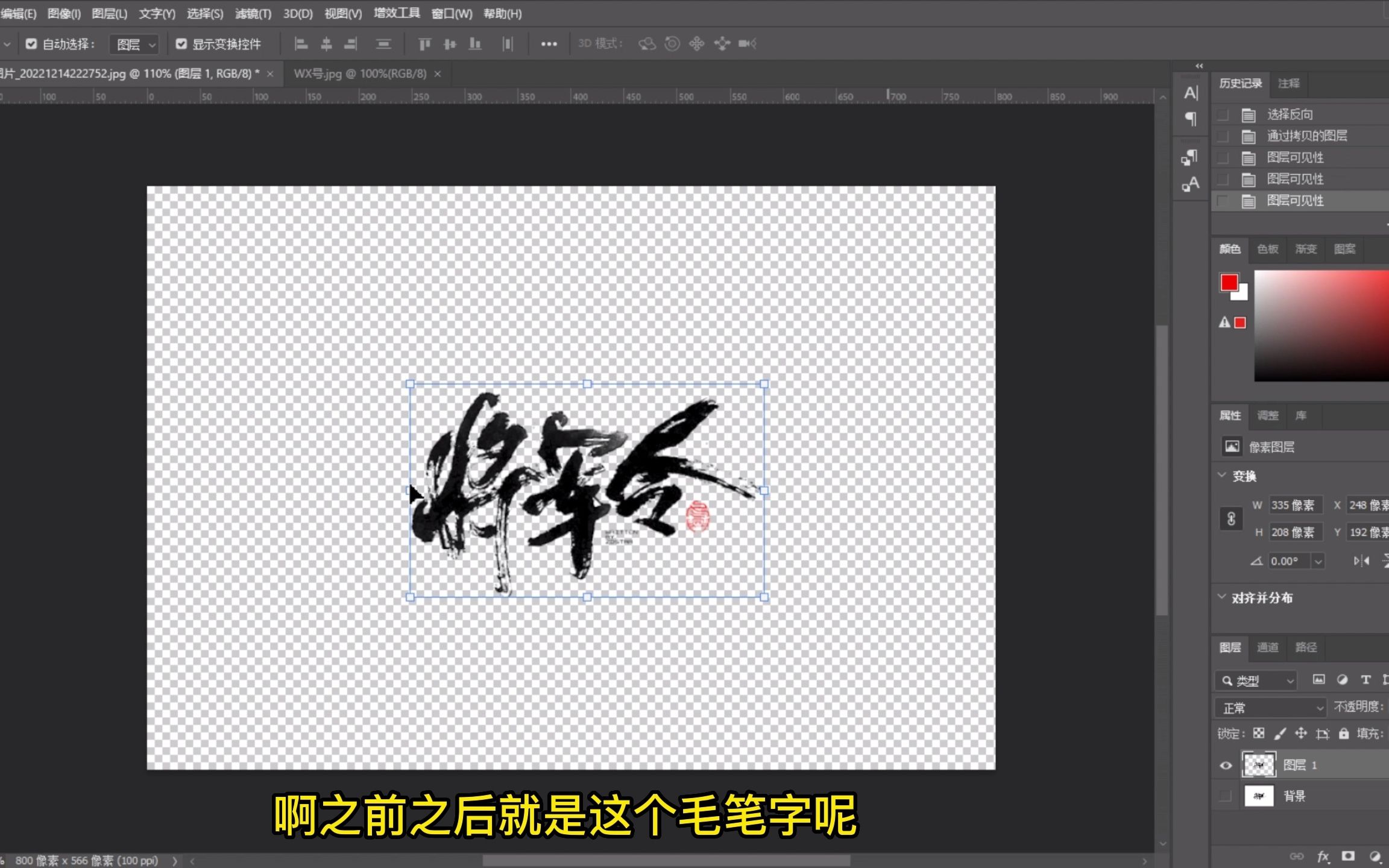This screenshot has width=1389, height=868.
Task: Click the align top edges icon
Action: click(x=424, y=44)
